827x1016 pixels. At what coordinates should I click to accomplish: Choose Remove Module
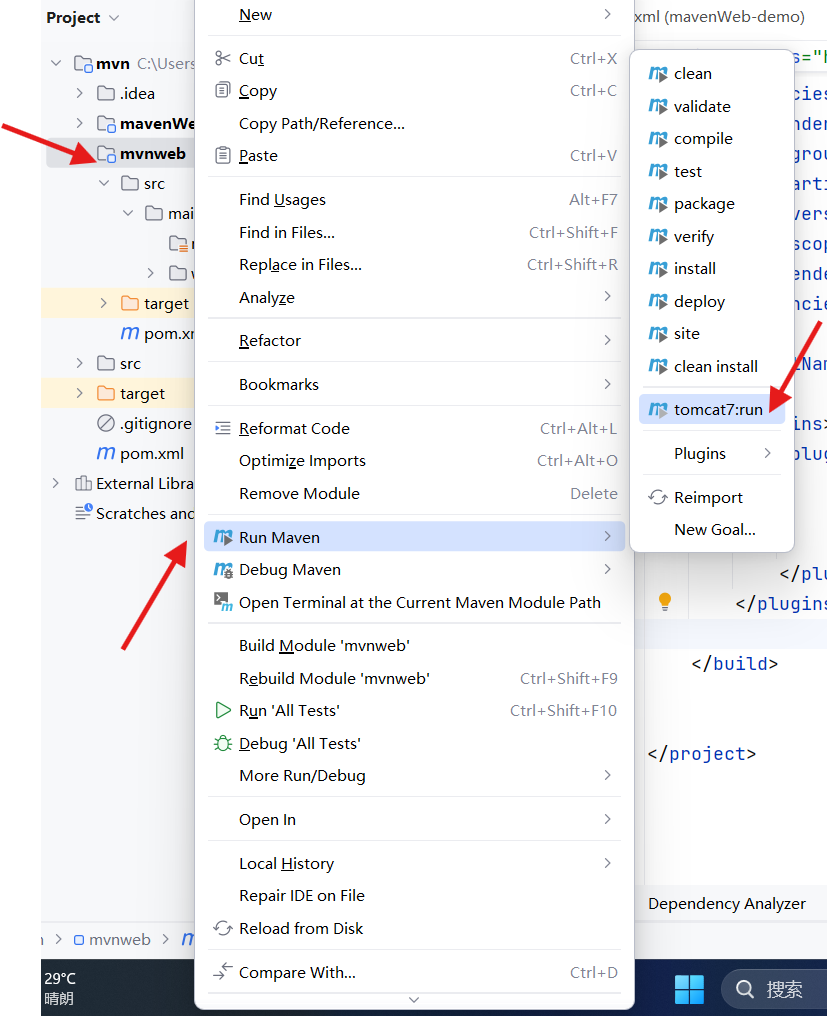point(414,493)
